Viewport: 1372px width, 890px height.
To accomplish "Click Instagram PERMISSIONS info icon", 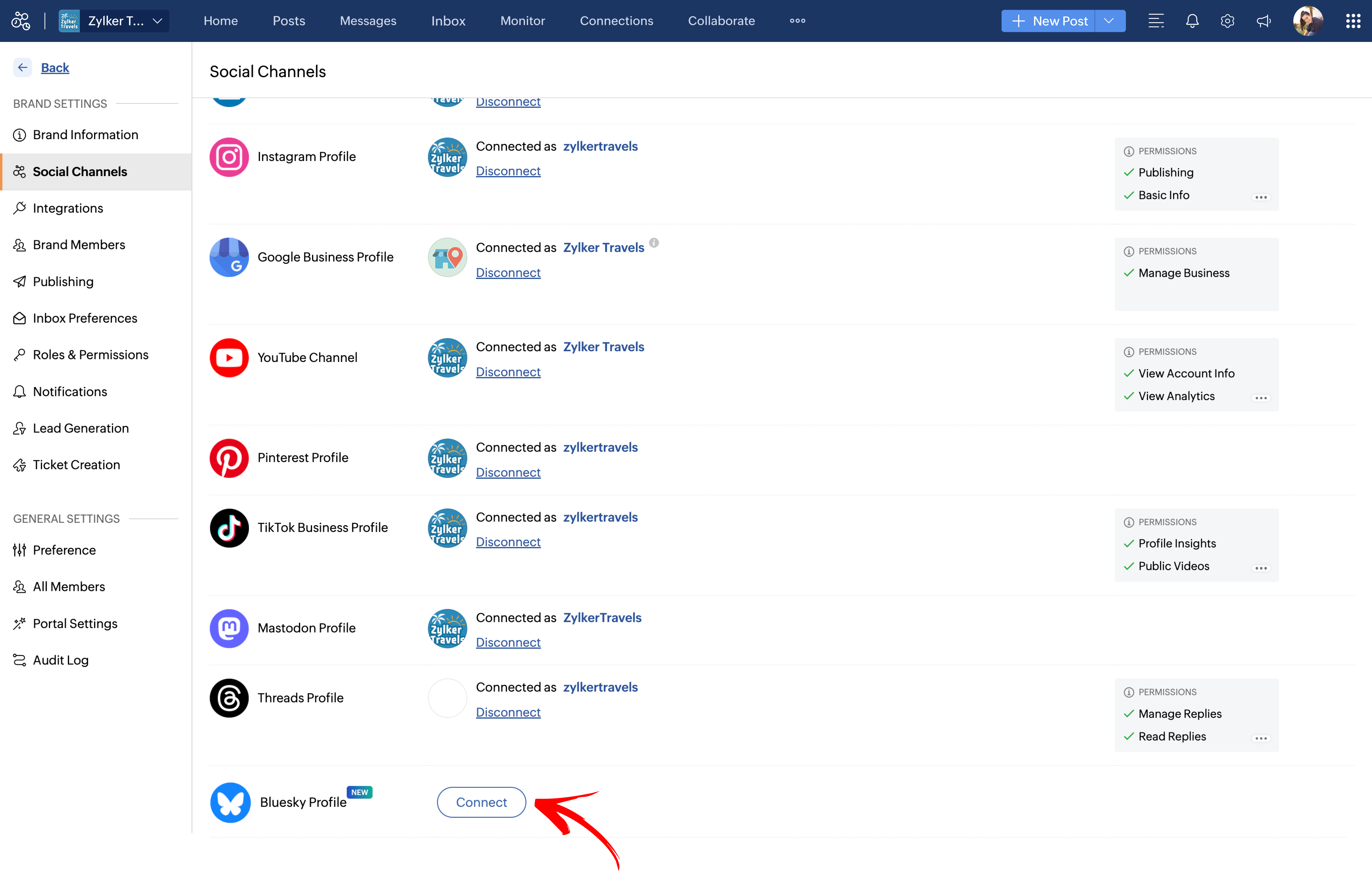I will 1129,151.
